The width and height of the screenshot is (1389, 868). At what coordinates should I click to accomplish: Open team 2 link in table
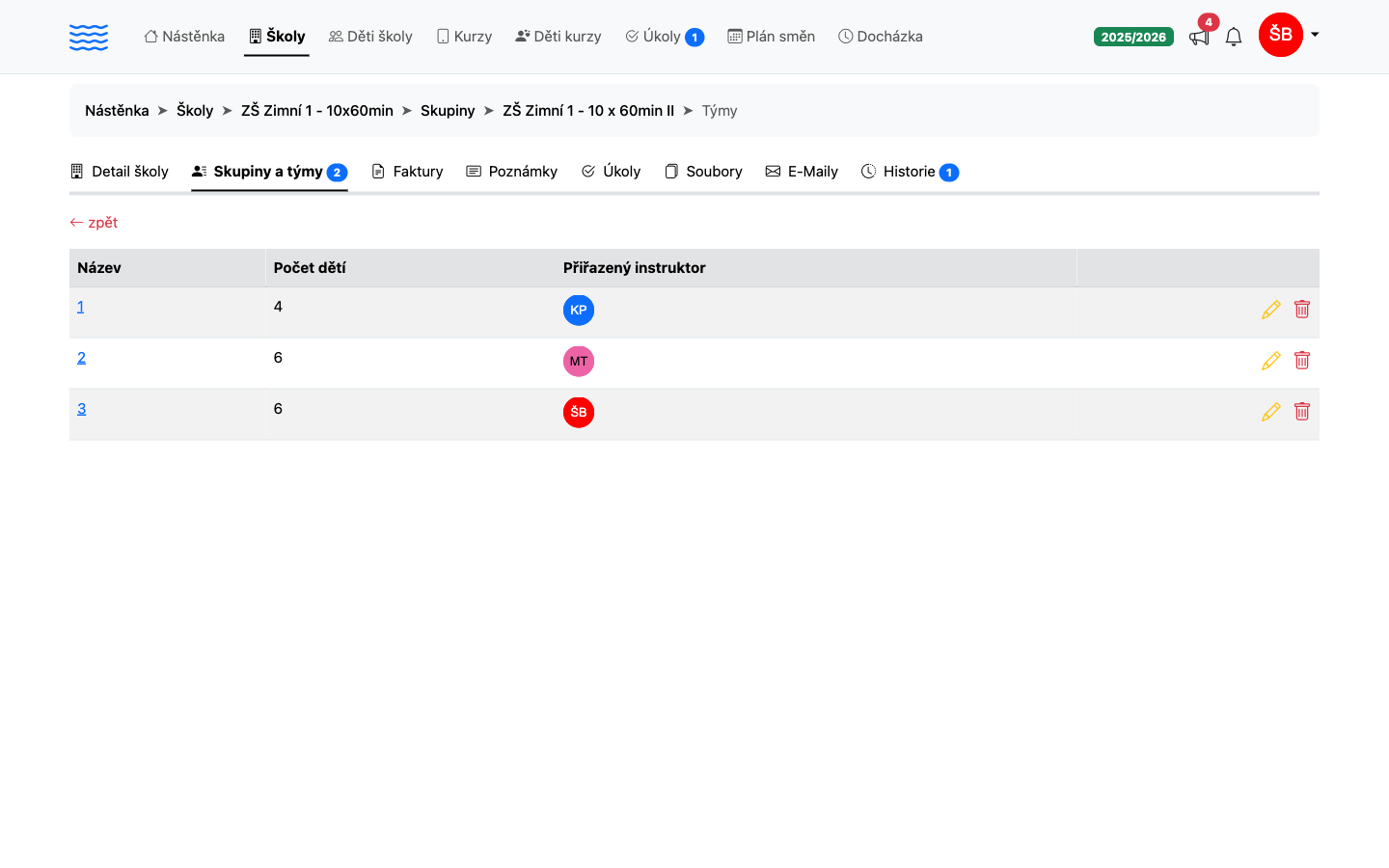pyautogui.click(x=81, y=358)
